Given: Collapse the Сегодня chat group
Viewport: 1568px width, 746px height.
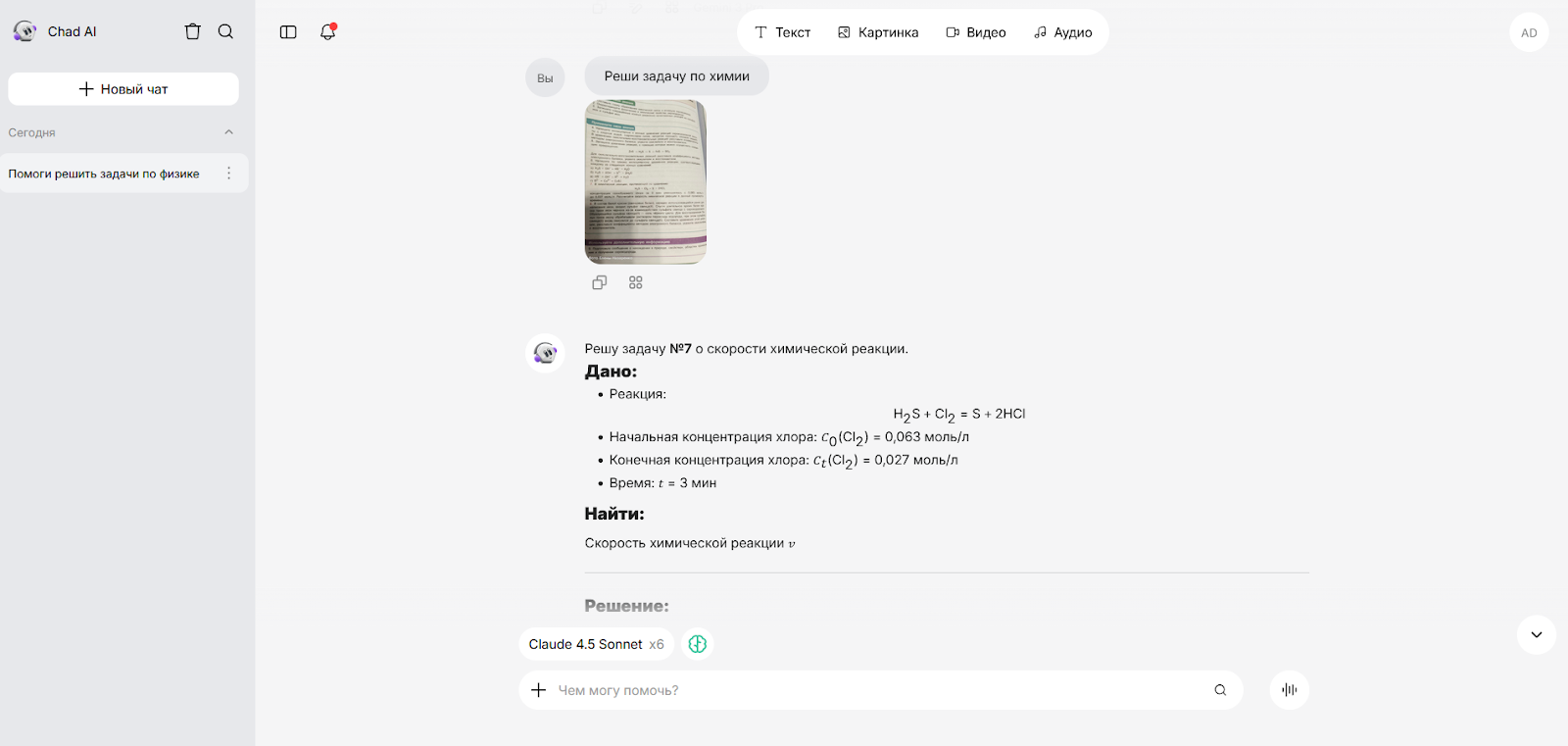Looking at the screenshot, I should pos(228,132).
